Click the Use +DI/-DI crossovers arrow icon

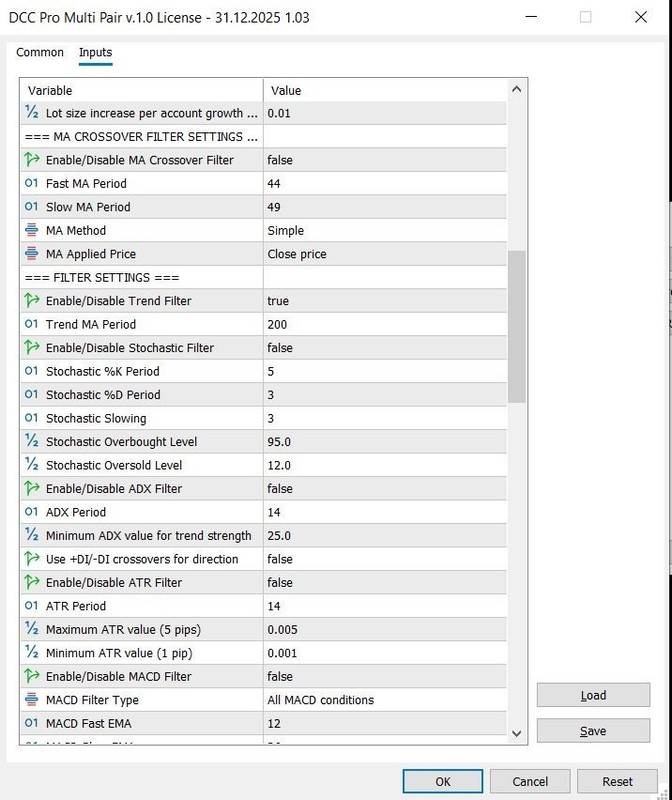click(x=32, y=559)
